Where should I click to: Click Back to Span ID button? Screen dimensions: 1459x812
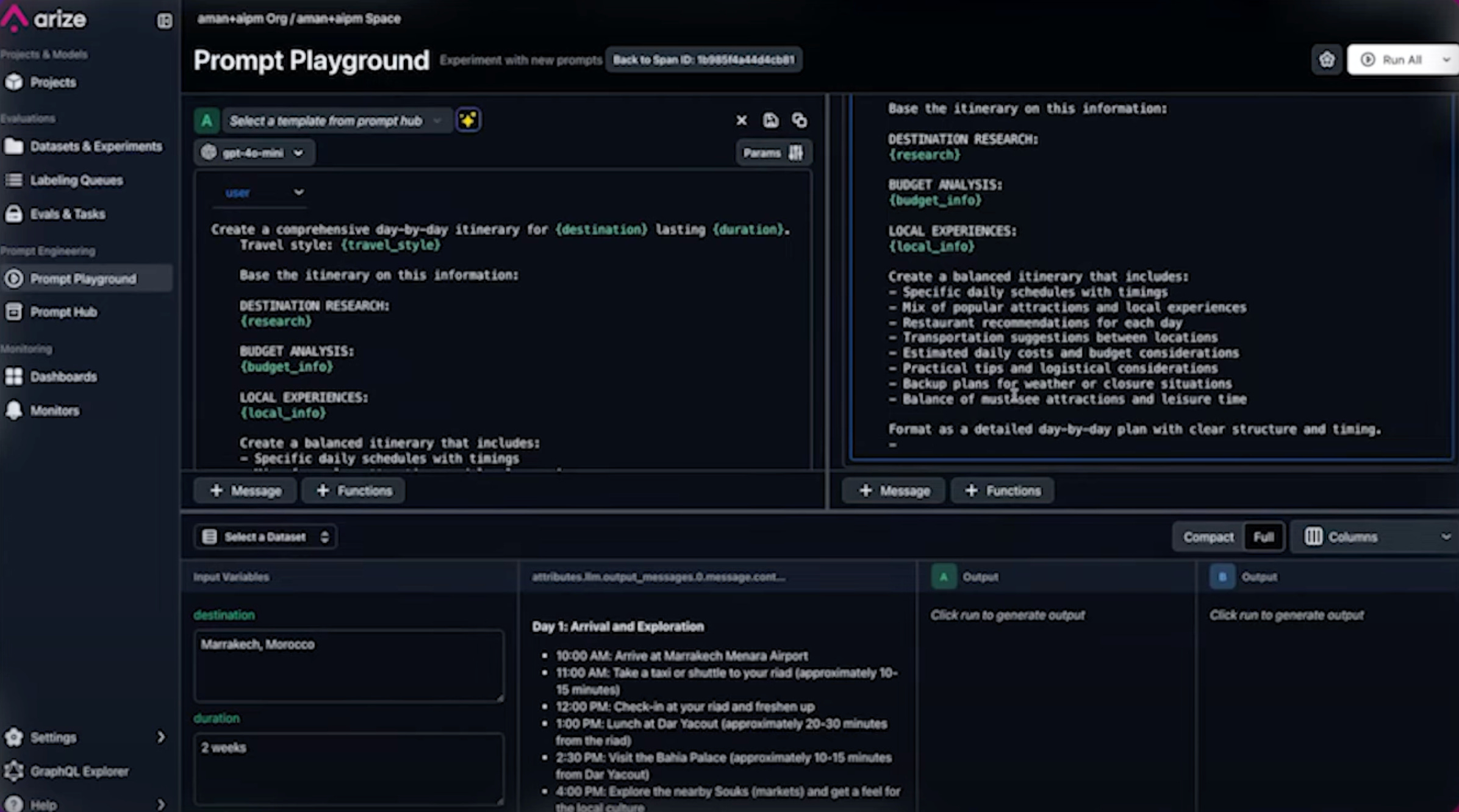click(703, 60)
